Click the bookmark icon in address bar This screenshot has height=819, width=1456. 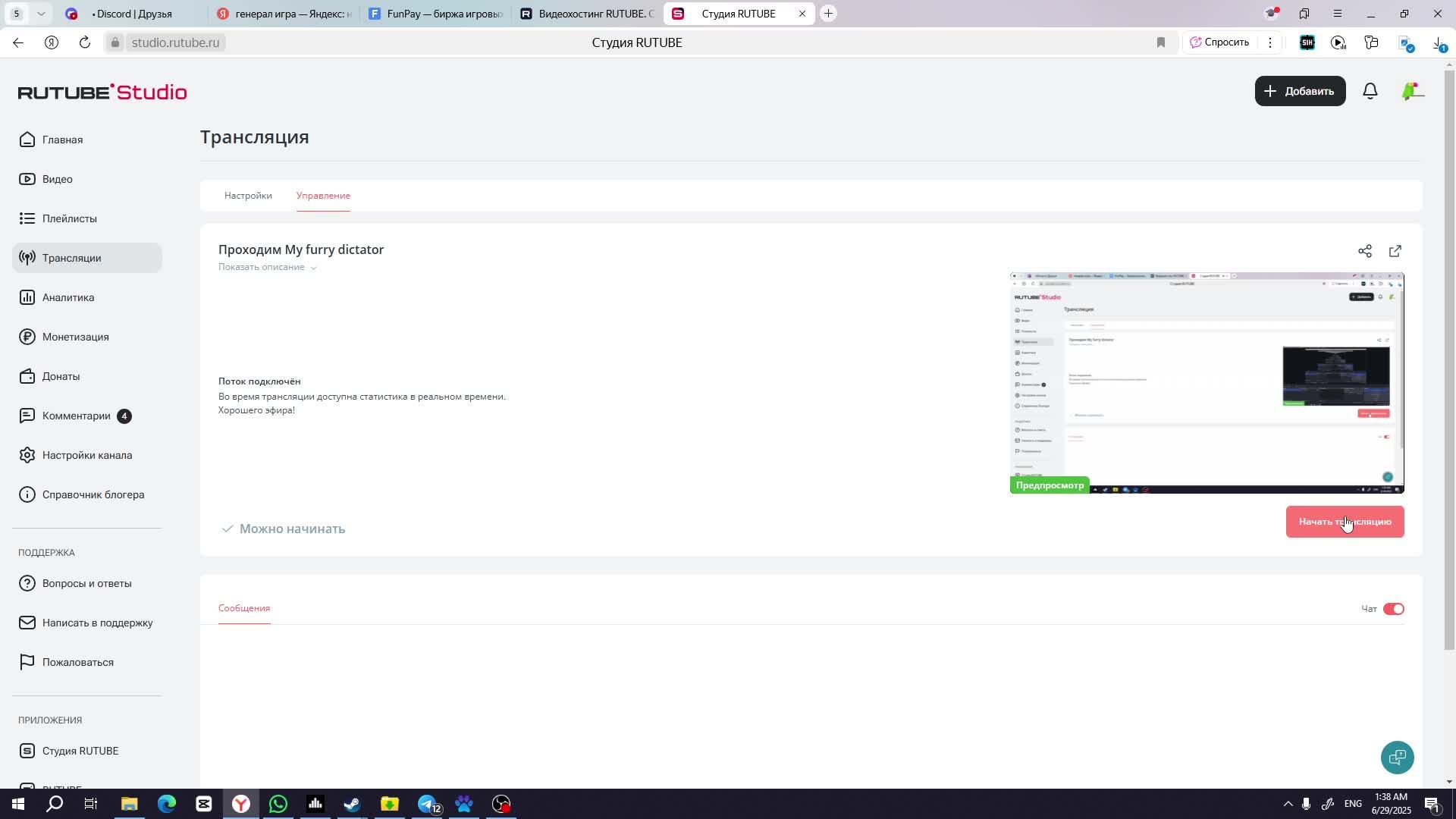1160,42
